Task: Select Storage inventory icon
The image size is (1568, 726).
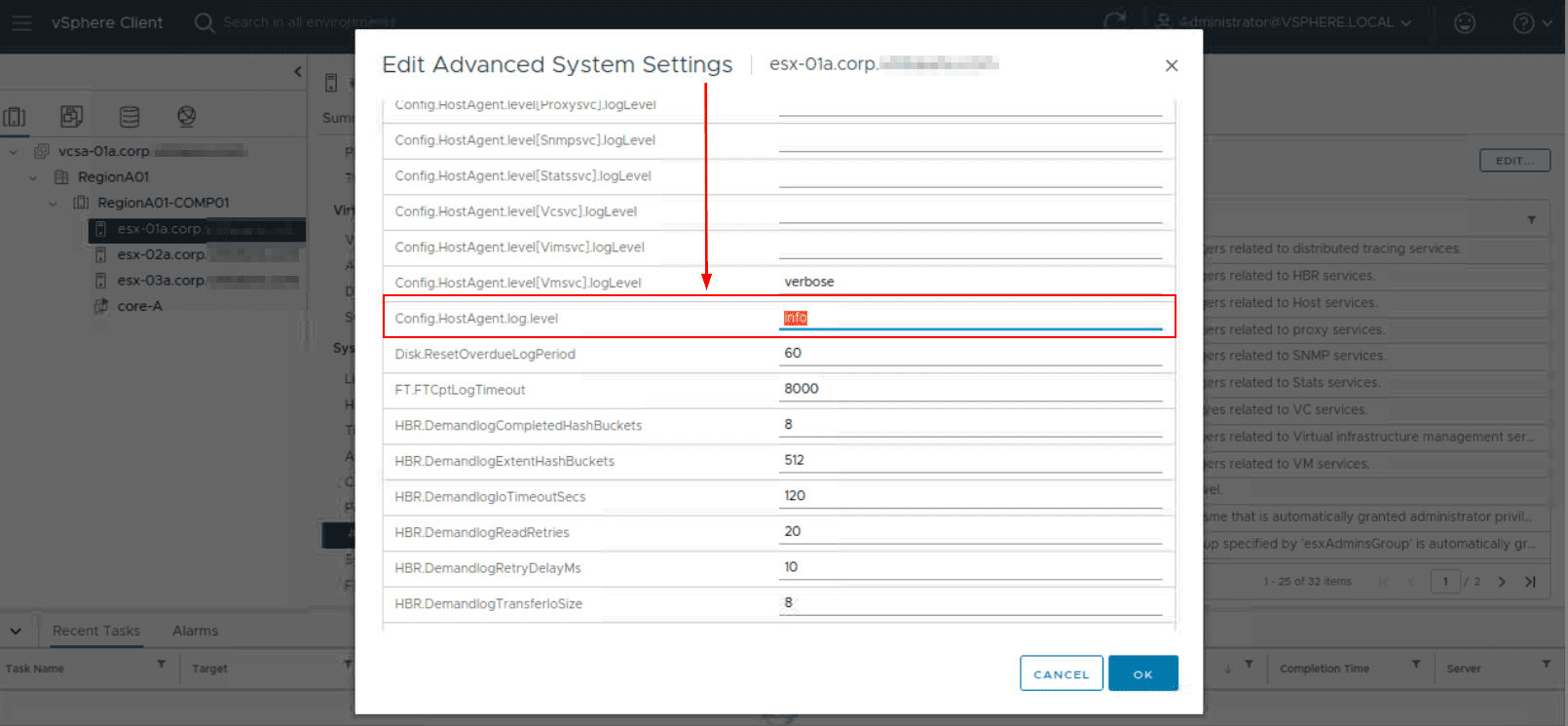Action: click(129, 117)
